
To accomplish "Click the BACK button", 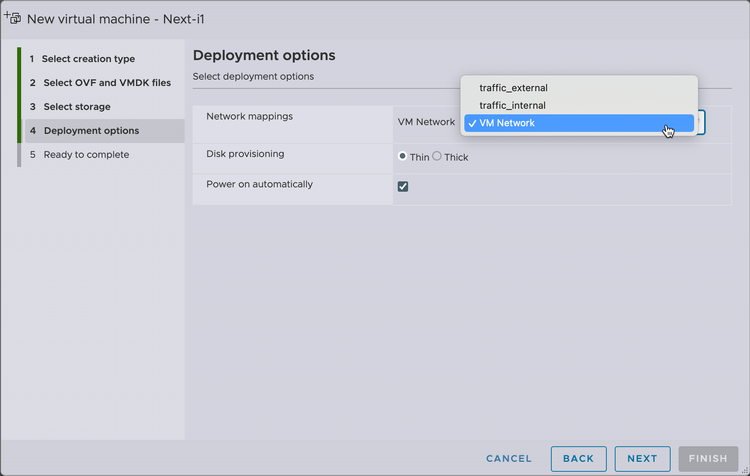I will click(578, 459).
